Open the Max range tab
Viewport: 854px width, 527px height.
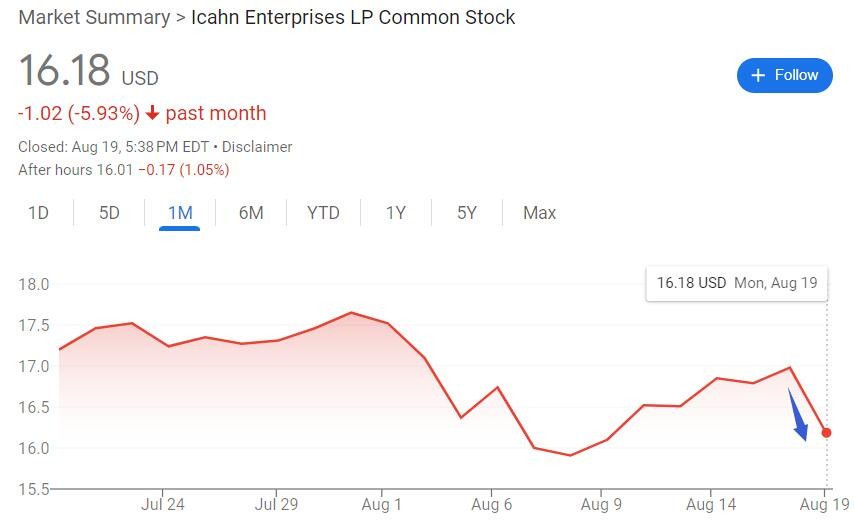539,213
